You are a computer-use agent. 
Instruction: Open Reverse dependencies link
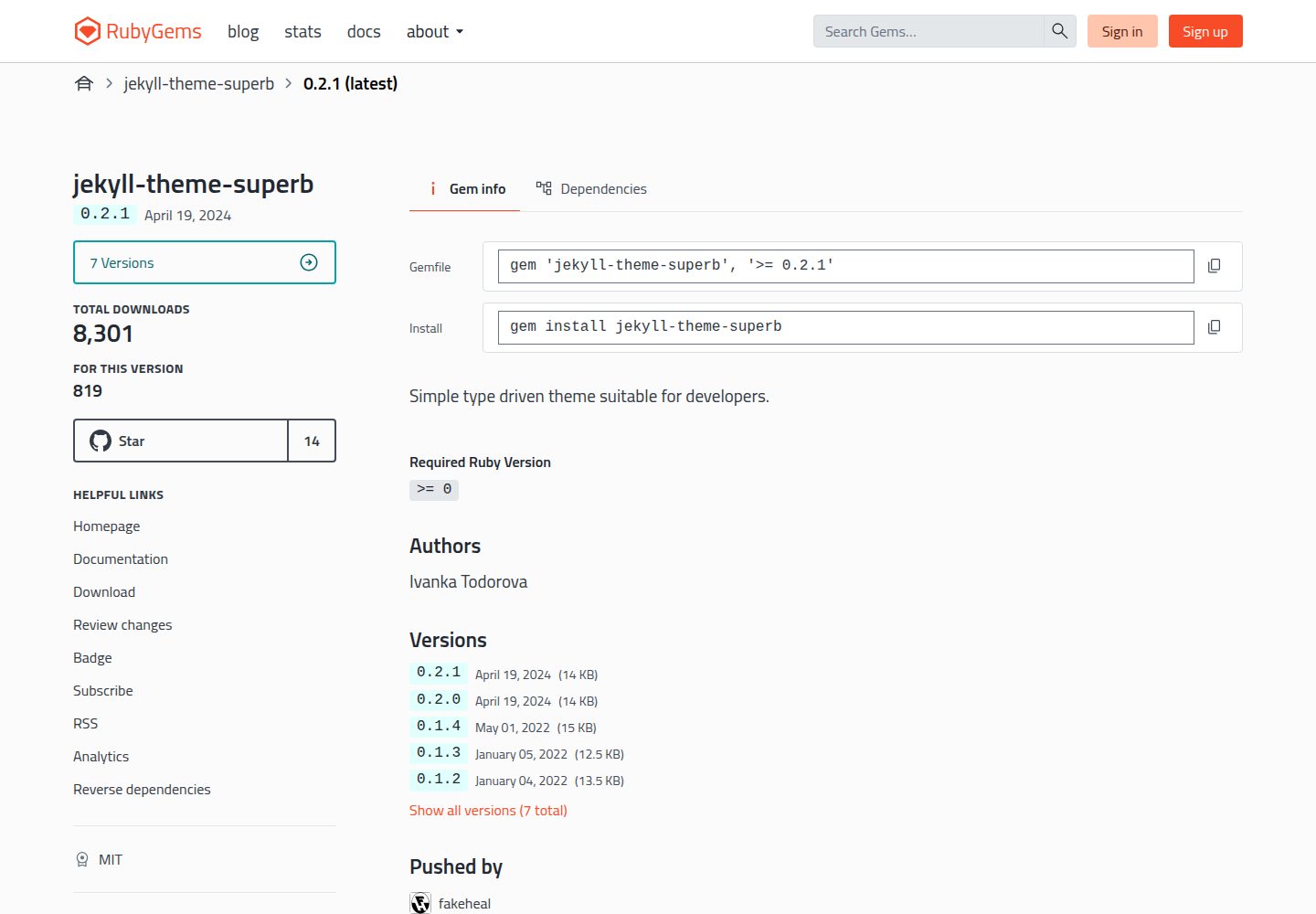coord(142,789)
